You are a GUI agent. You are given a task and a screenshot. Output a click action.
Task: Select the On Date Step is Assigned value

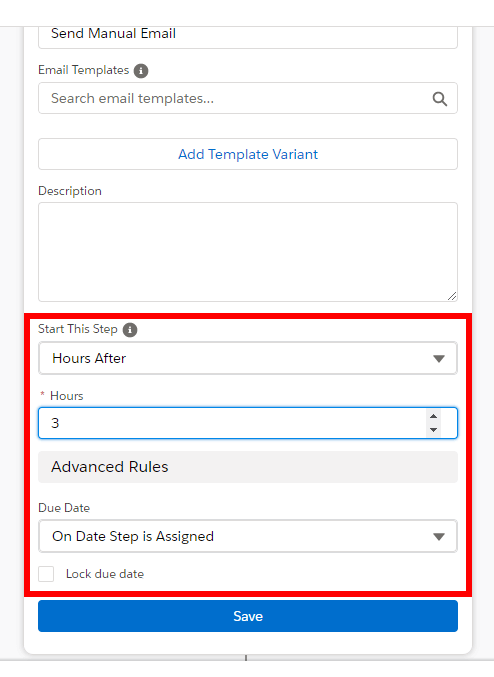[x=133, y=537]
